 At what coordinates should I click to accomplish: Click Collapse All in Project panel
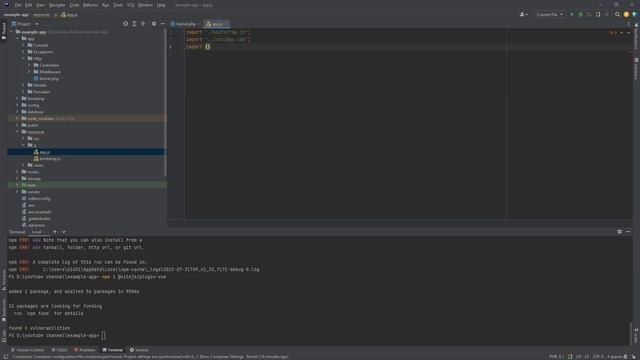pyautogui.click(x=143, y=24)
